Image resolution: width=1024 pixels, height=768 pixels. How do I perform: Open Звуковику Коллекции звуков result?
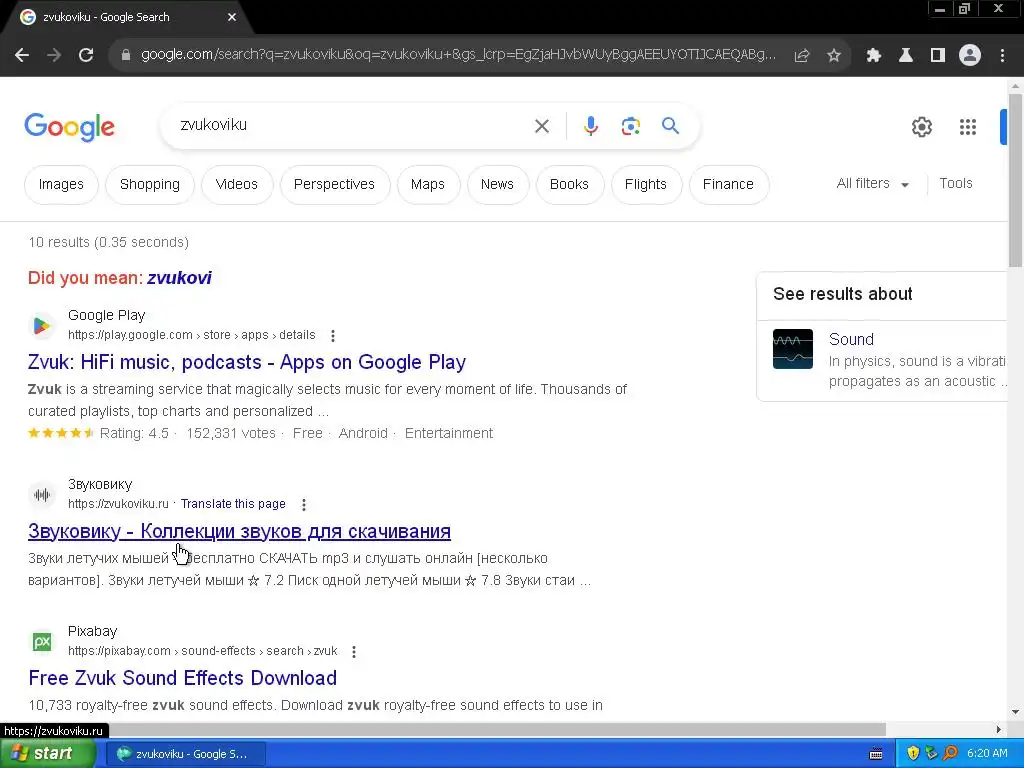pyautogui.click(x=239, y=532)
